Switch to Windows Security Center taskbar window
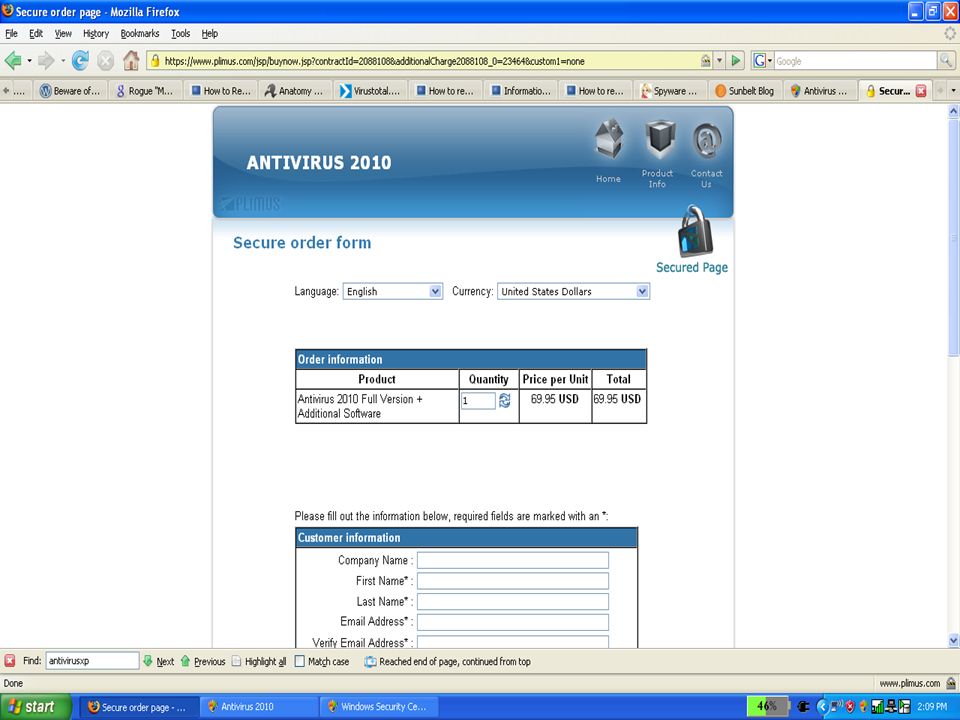The width and height of the screenshot is (960, 720). [x=380, y=707]
